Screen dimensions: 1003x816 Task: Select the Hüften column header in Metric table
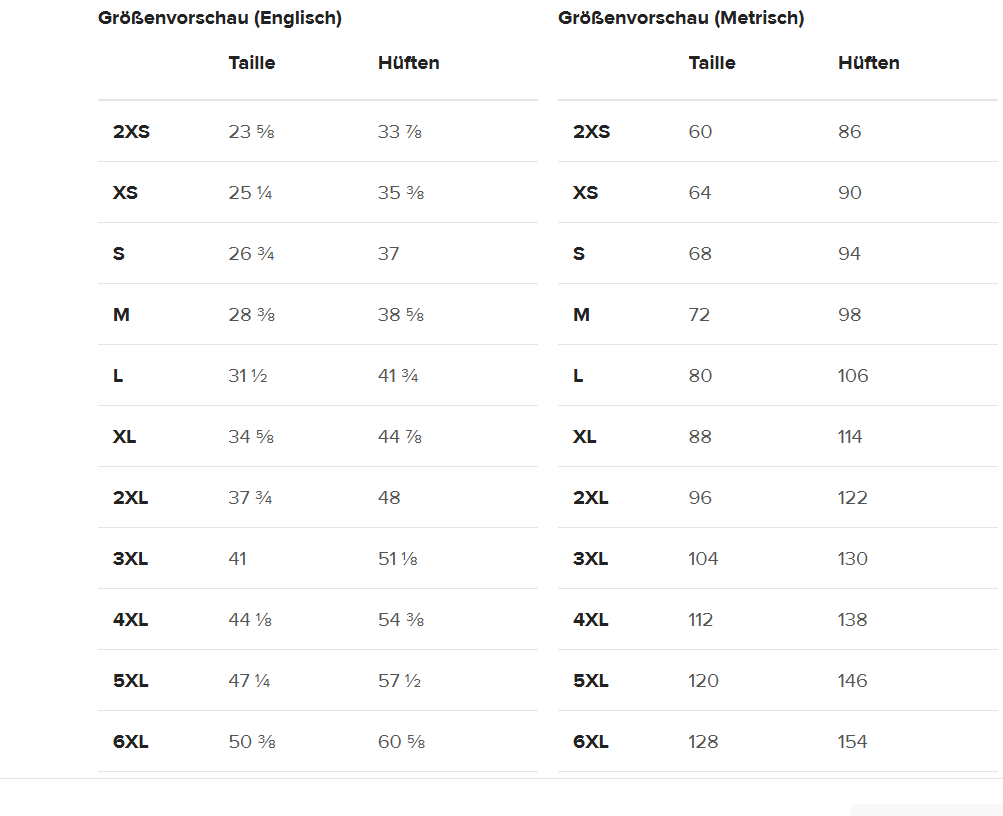click(x=868, y=63)
